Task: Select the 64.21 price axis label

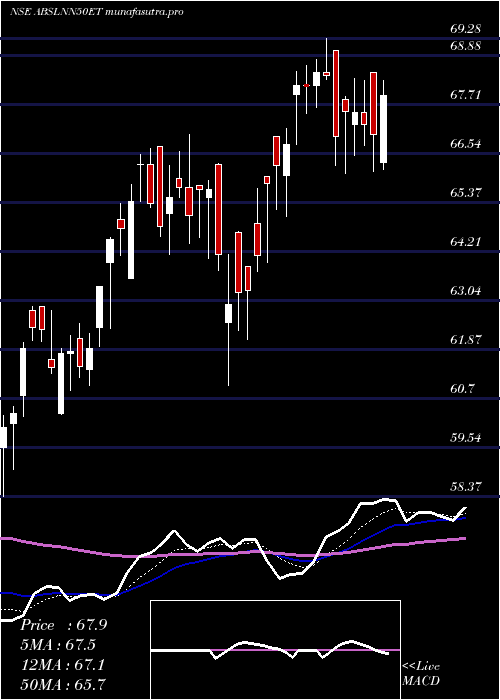Action: click(x=466, y=242)
